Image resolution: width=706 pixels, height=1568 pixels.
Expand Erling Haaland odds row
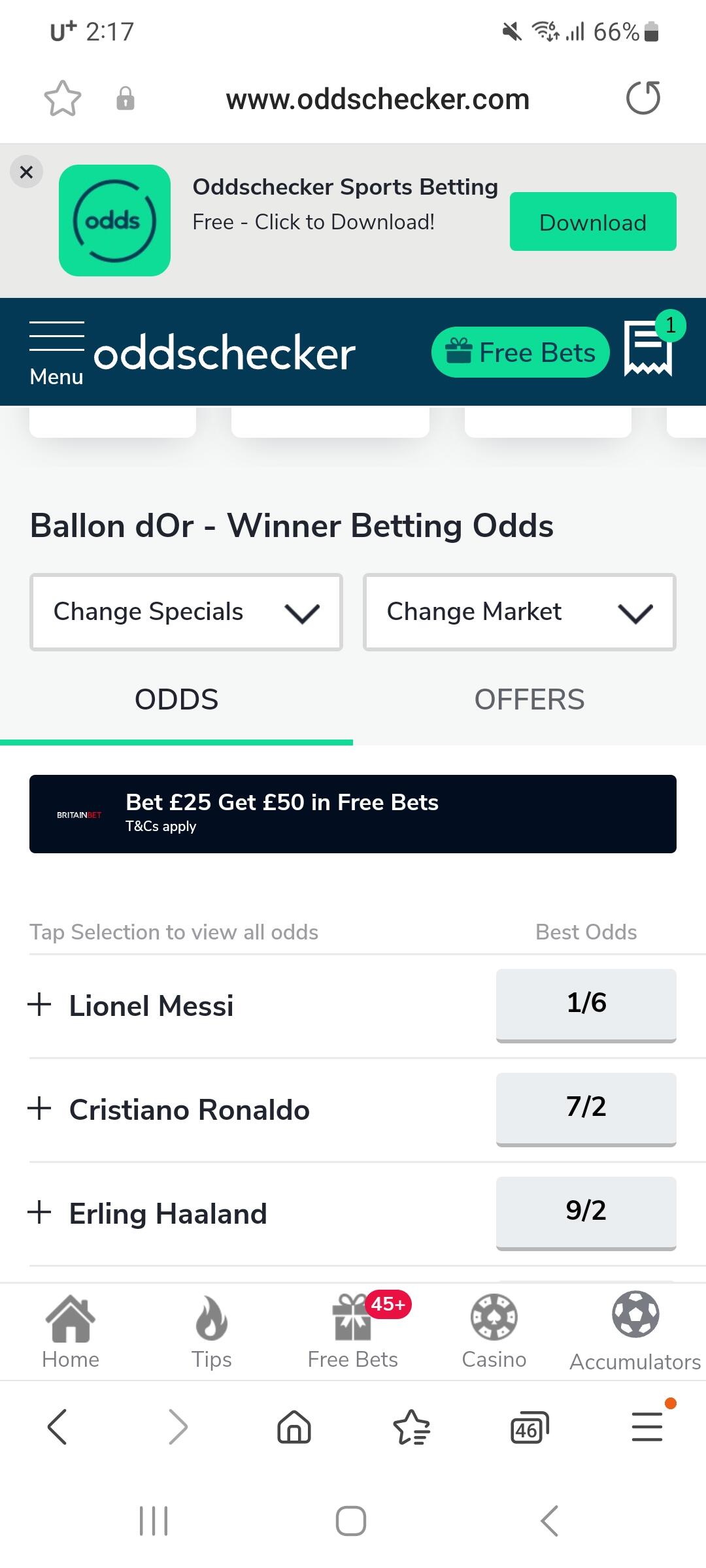click(40, 1213)
